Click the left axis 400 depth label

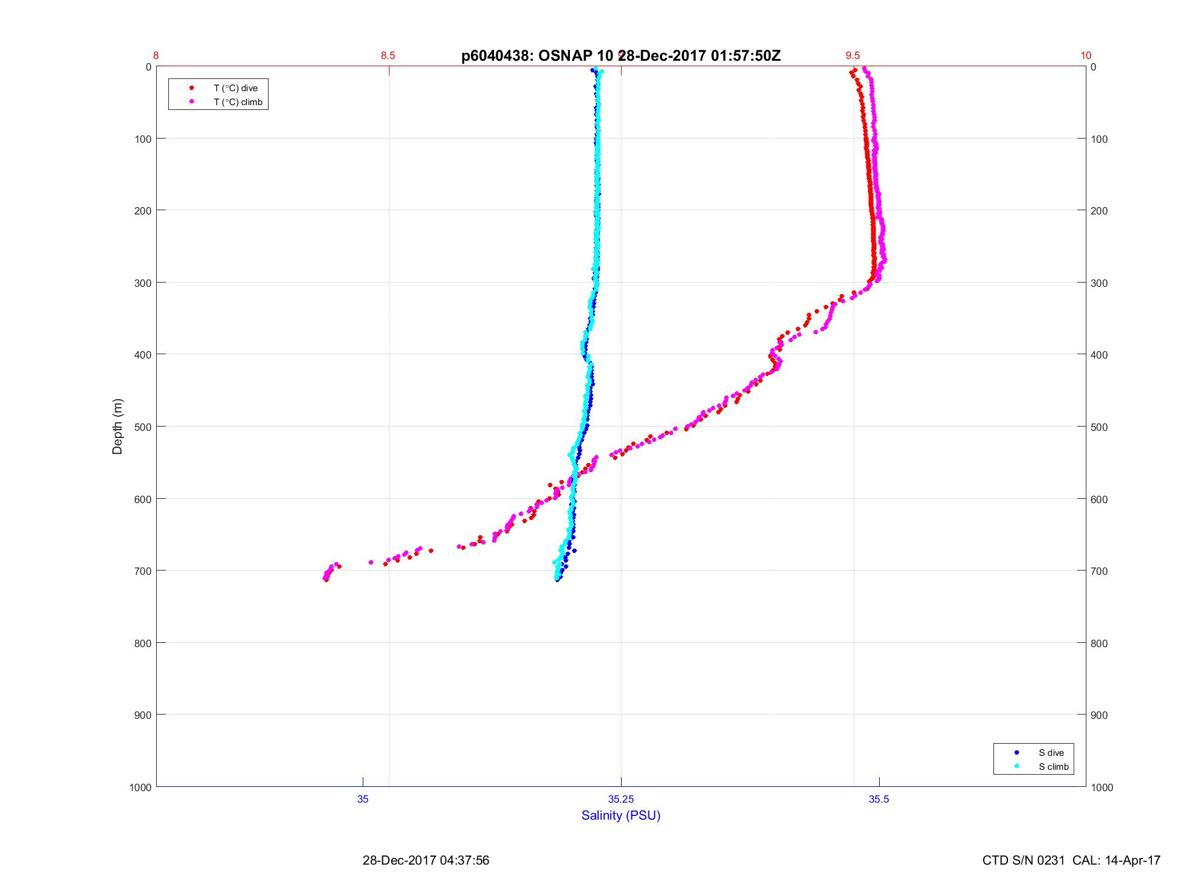(x=142, y=355)
